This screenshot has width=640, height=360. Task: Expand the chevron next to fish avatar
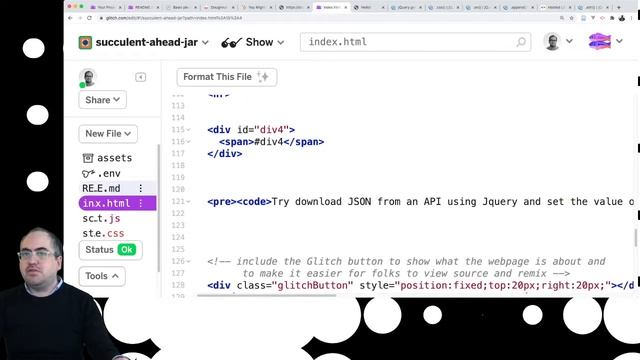[619, 41]
